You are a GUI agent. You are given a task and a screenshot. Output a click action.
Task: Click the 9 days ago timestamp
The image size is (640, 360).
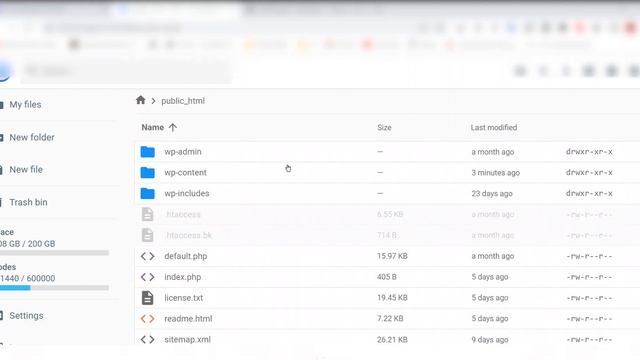(490, 340)
